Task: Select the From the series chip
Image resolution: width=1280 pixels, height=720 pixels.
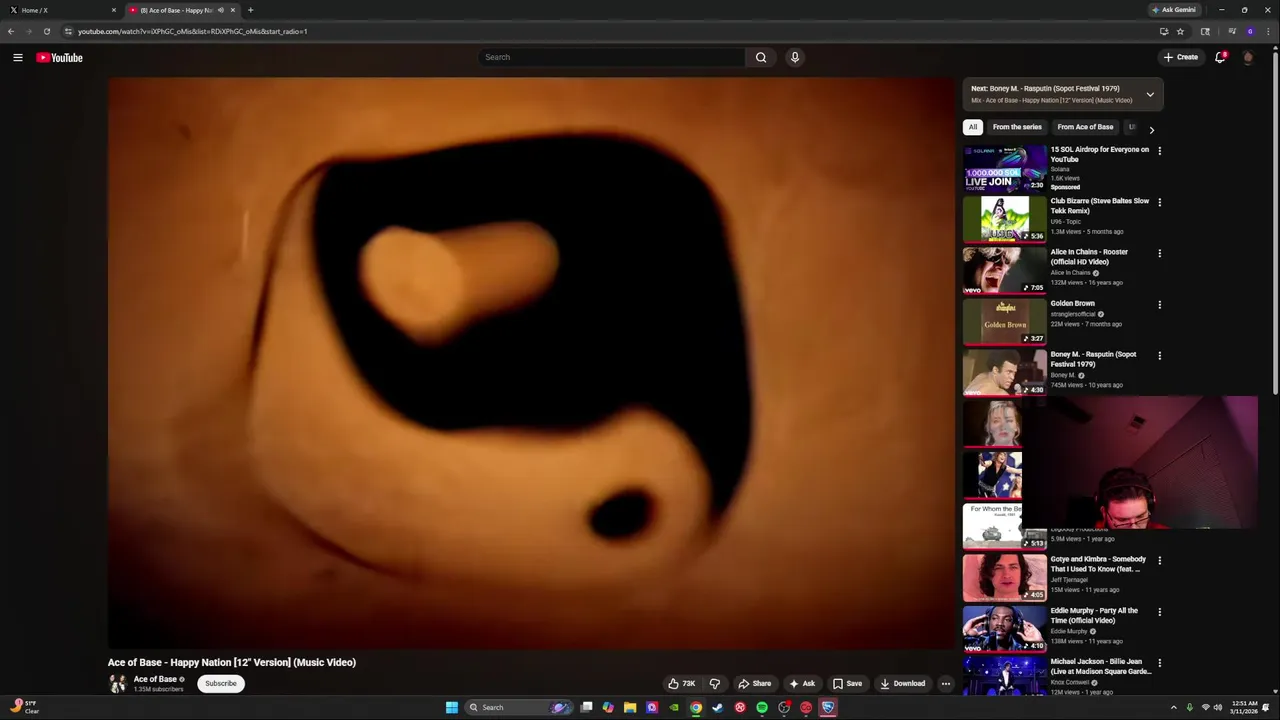Action: point(1017,127)
